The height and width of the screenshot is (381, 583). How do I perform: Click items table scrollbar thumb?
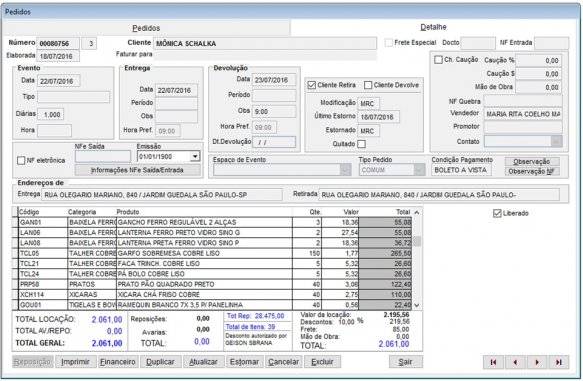[417, 241]
